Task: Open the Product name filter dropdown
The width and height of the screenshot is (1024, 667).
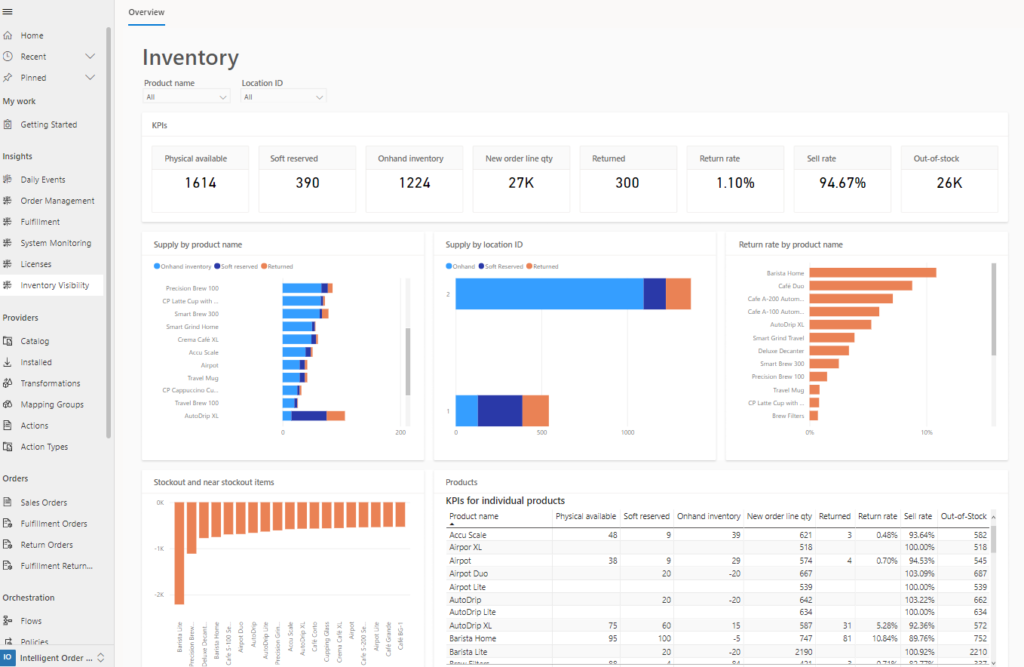Action: coord(186,97)
